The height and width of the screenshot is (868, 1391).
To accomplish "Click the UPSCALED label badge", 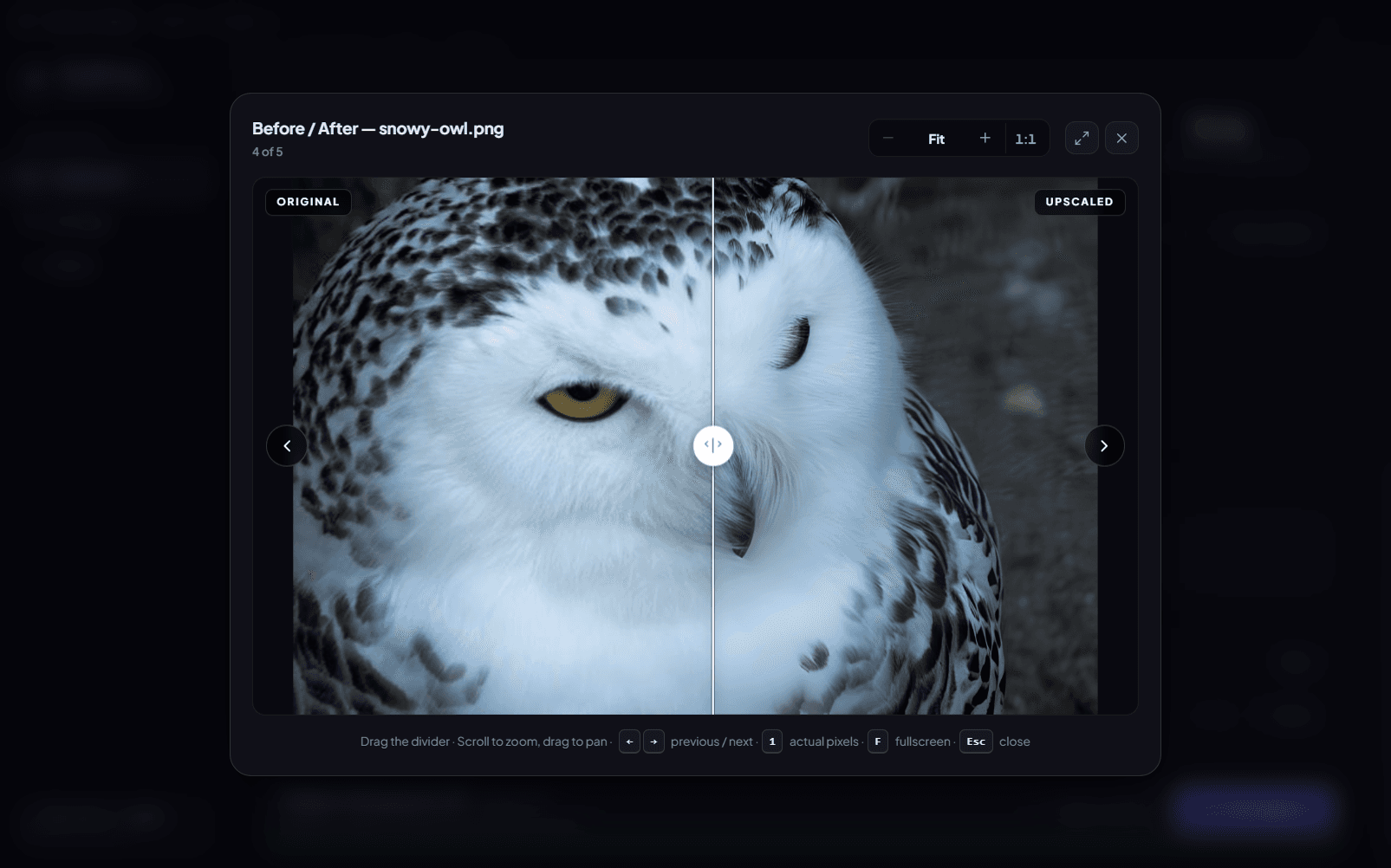I will point(1079,202).
